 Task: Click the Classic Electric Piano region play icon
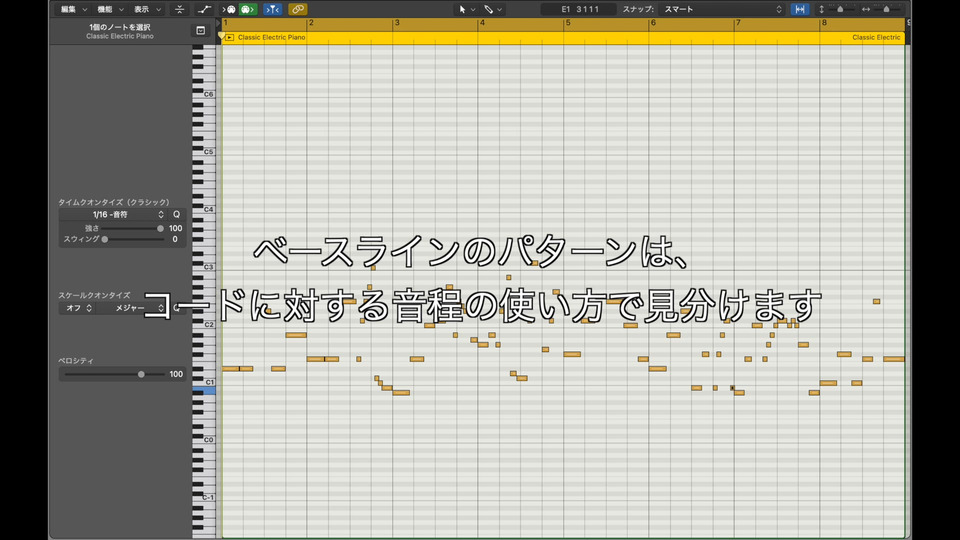coord(230,37)
